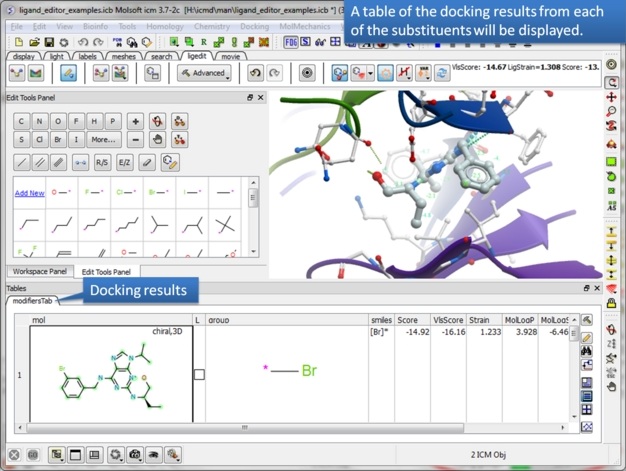Screen dimensions: 626x471
Task: Click the Add New link
Action: 29,193
